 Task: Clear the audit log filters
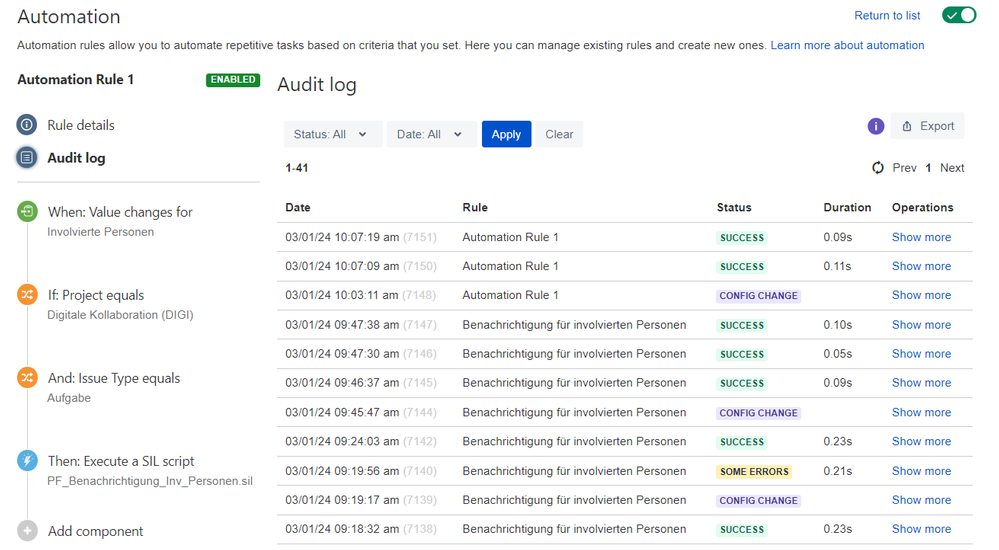pos(559,134)
